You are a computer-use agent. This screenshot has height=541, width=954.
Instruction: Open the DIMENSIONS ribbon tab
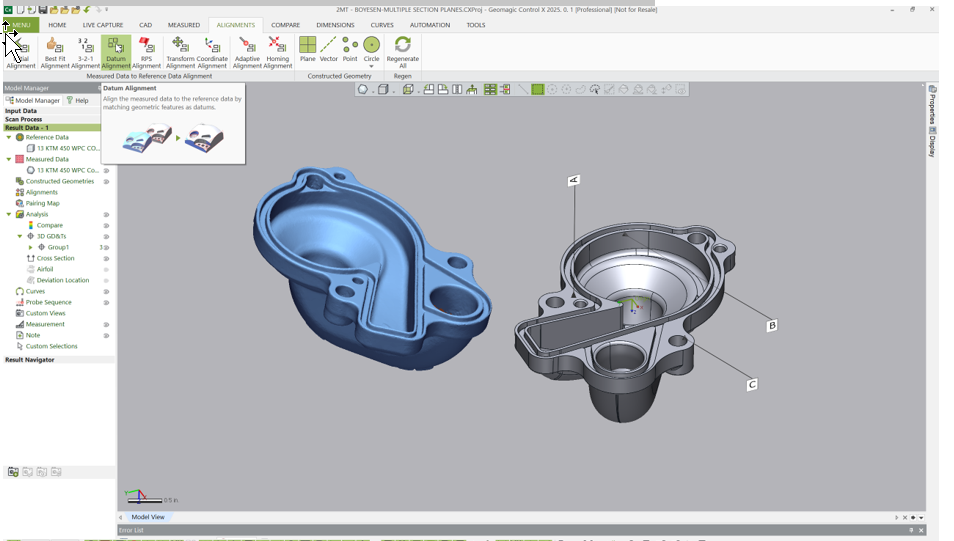coord(335,25)
